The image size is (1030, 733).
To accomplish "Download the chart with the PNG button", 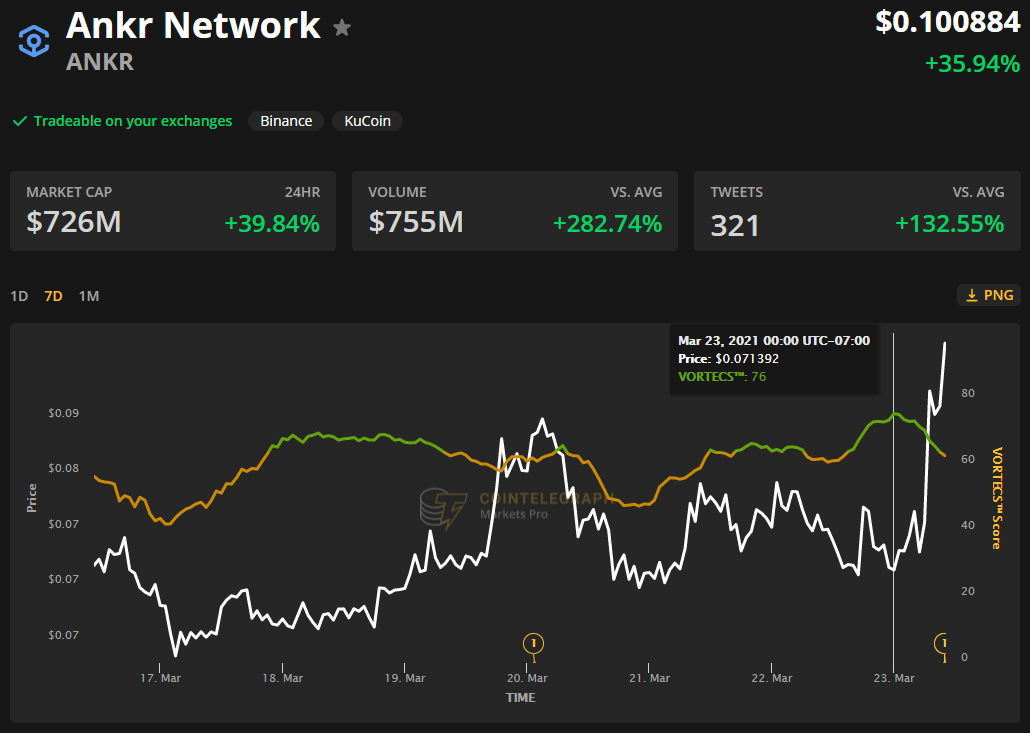I will point(989,296).
